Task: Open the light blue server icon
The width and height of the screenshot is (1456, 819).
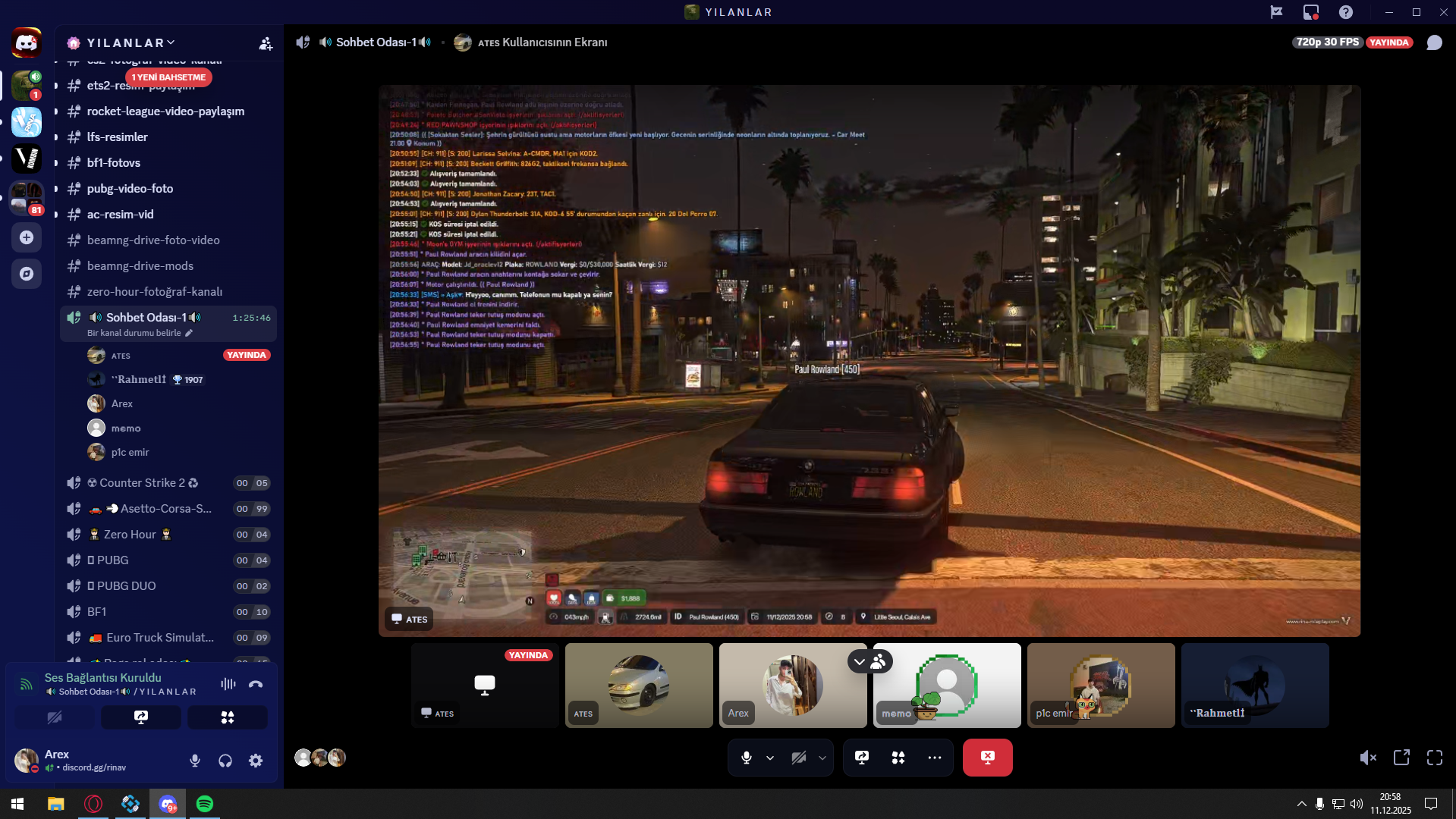Action: (27, 122)
